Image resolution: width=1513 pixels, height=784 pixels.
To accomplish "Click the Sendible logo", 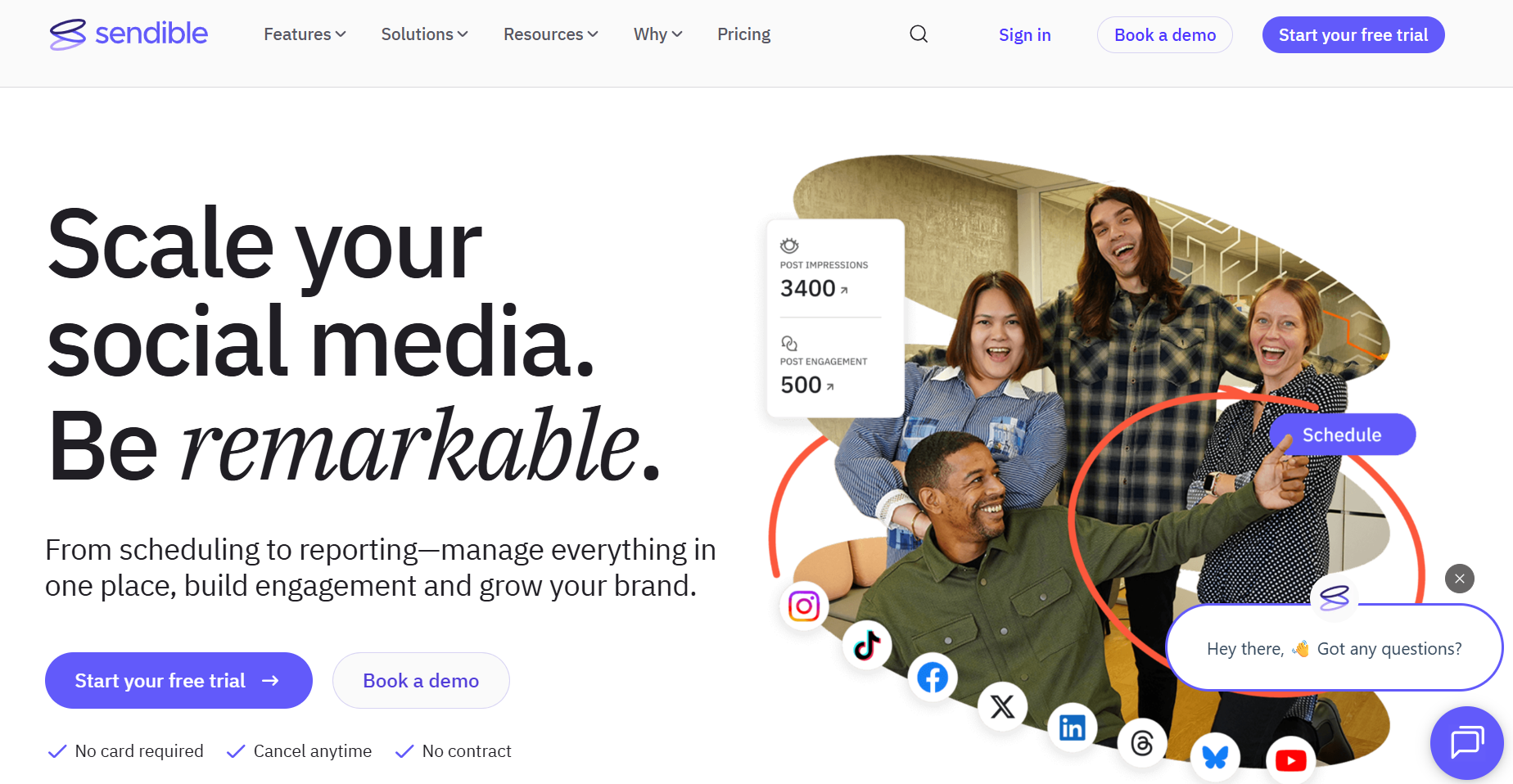I will [129, 34].
